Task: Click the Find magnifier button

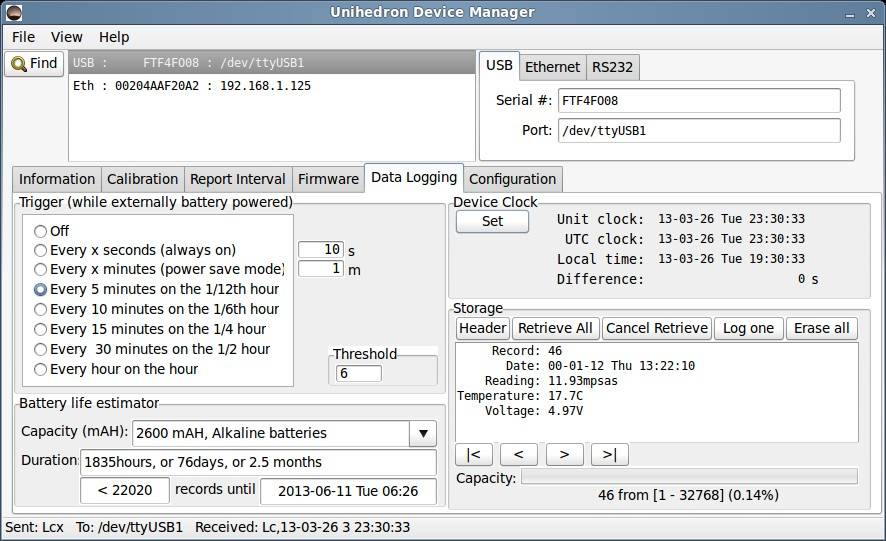Action: click(x=35, y=64)
